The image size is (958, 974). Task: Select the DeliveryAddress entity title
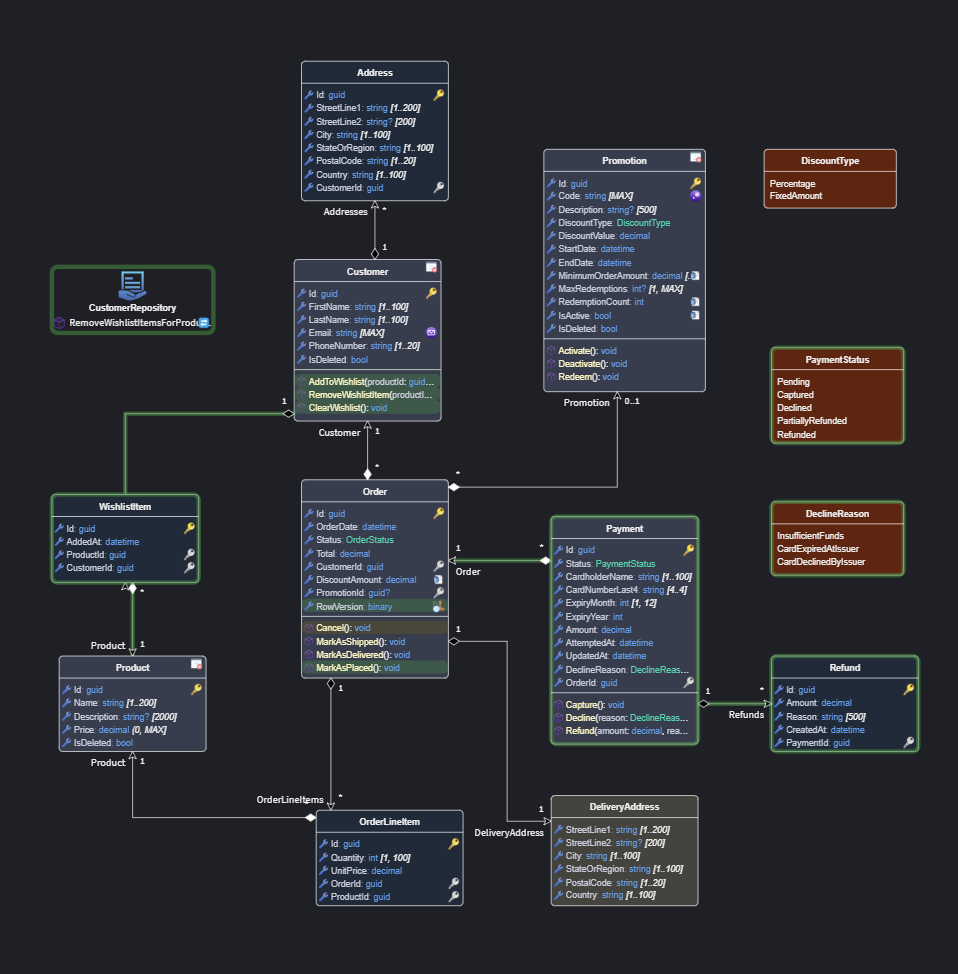pyautogui.click(x=624, y=807)
